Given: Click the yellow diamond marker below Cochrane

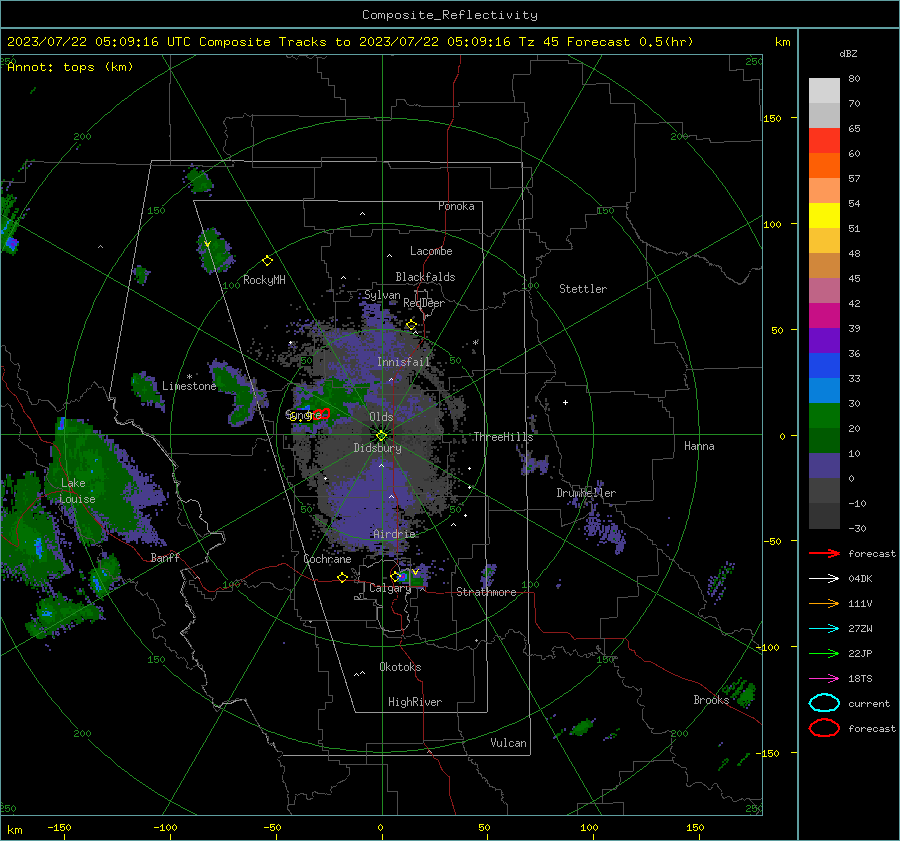Looking at the screenshot, I should point(342,577).
